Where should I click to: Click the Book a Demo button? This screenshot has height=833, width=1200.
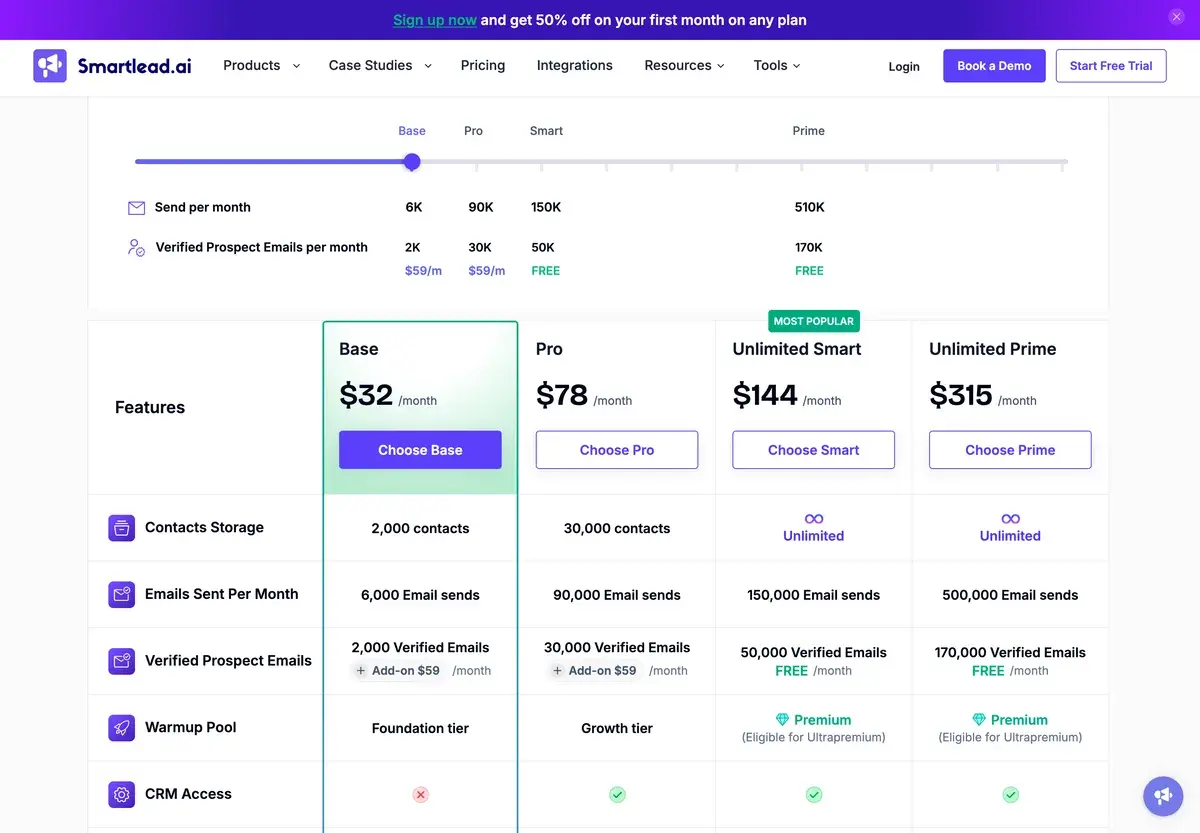click(x=994, y=66)
